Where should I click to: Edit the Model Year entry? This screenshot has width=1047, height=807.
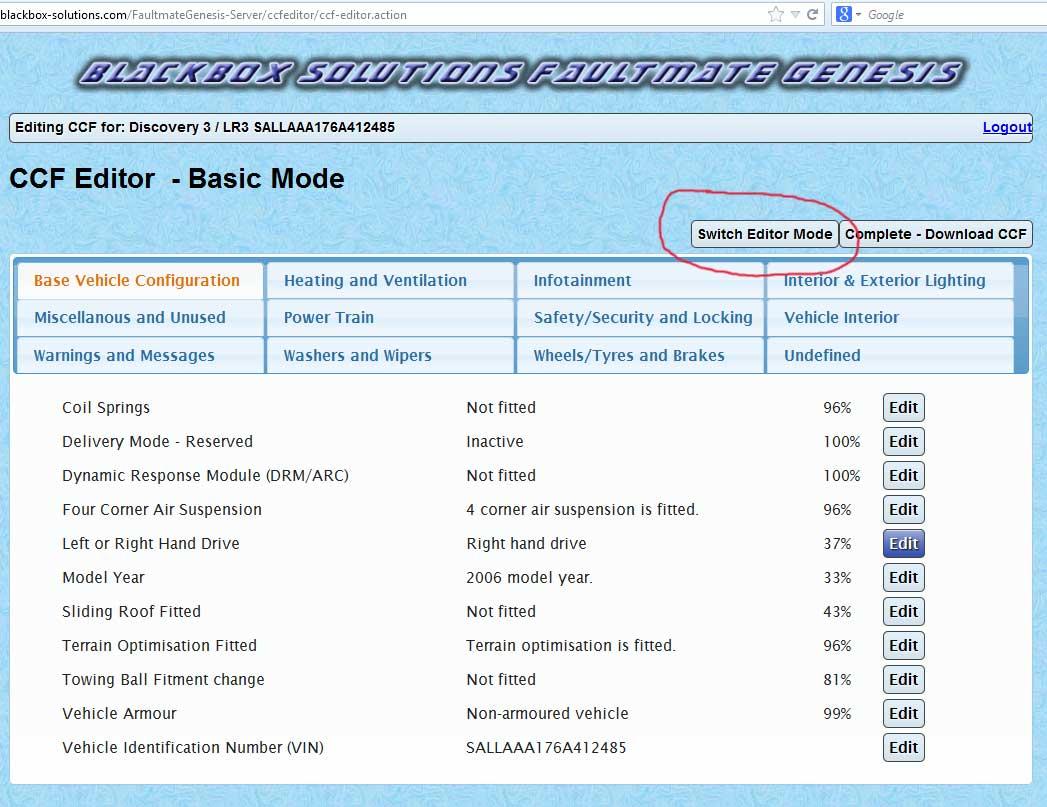click(x=903, y=578)
